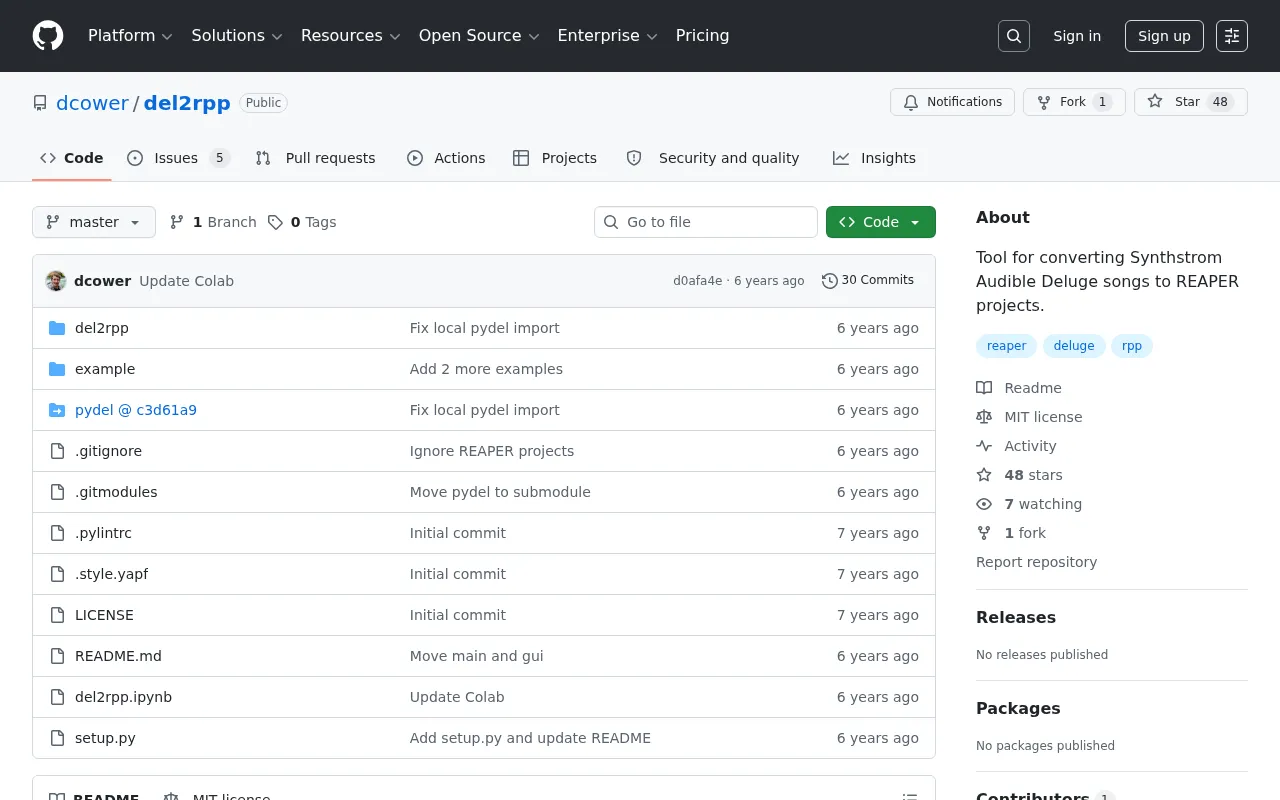Open commit d0afa4e
Image resolution: width=1280 pixels, height=800 pixels.
(x=697, y=281)
